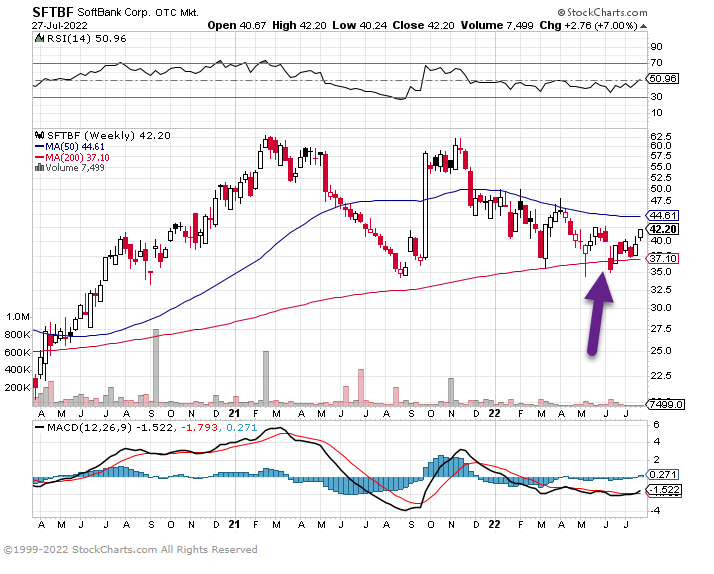Click the blue 0.271 histogram legend value
Screen dimensions: 714x574
(242, 428)
